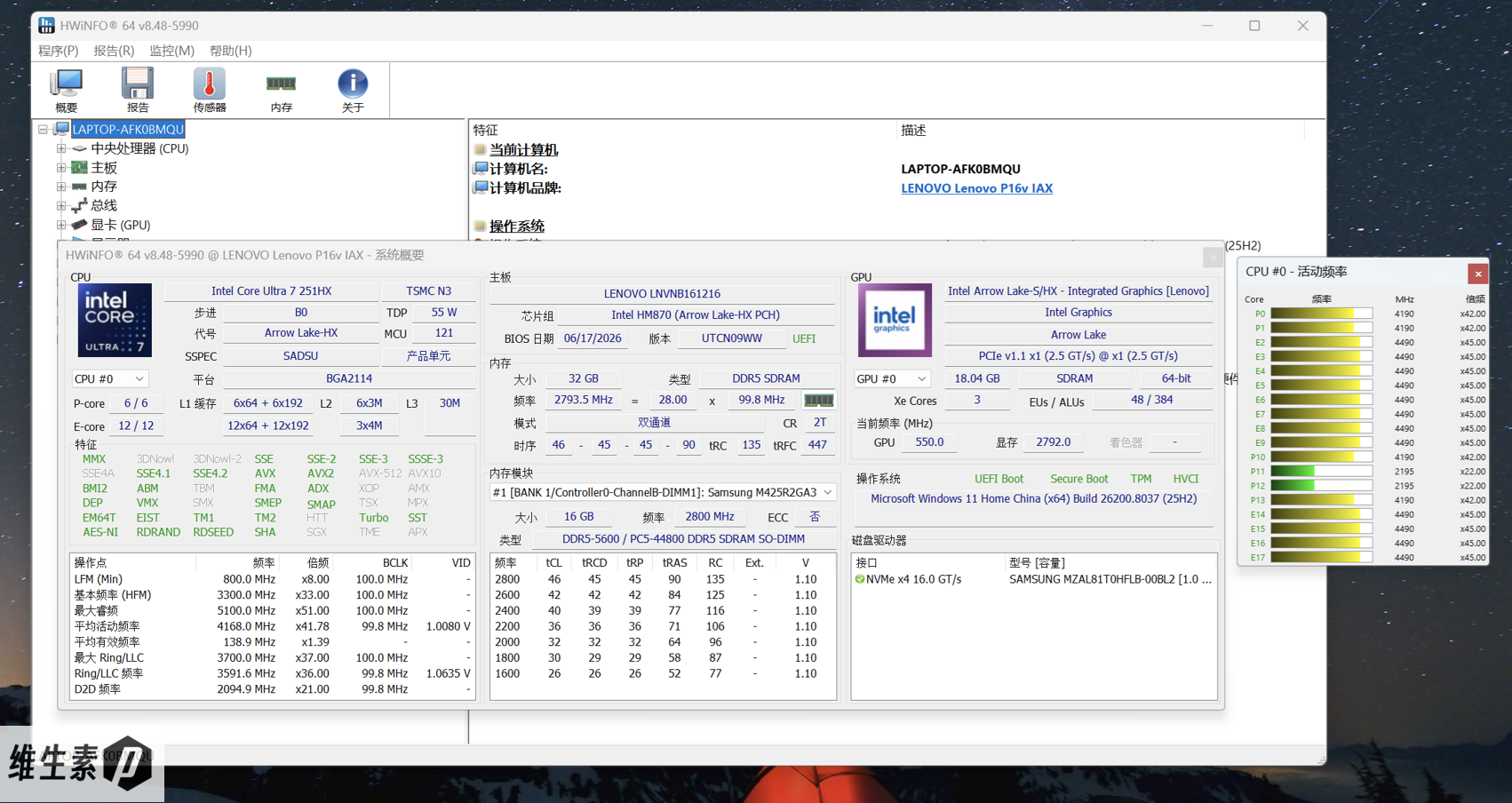Screen dimensions: 1512x803
Task: Open the GPU #0 selector dropdown
Action: click(x=892, y=379)
